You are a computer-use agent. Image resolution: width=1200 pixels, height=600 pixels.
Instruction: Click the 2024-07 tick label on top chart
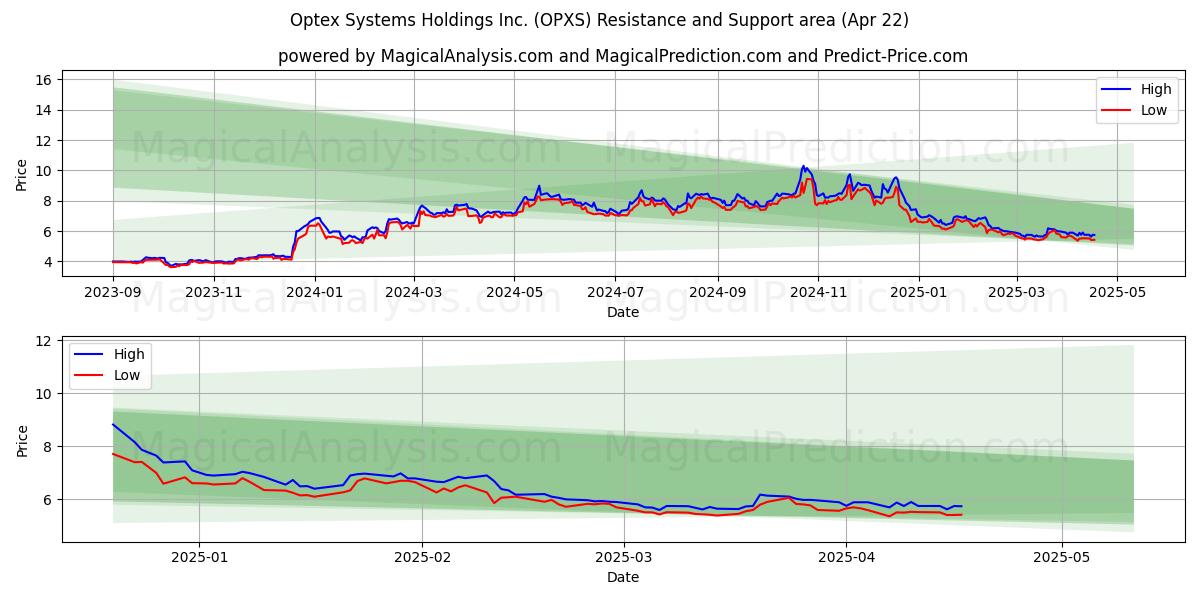(616, 292)
